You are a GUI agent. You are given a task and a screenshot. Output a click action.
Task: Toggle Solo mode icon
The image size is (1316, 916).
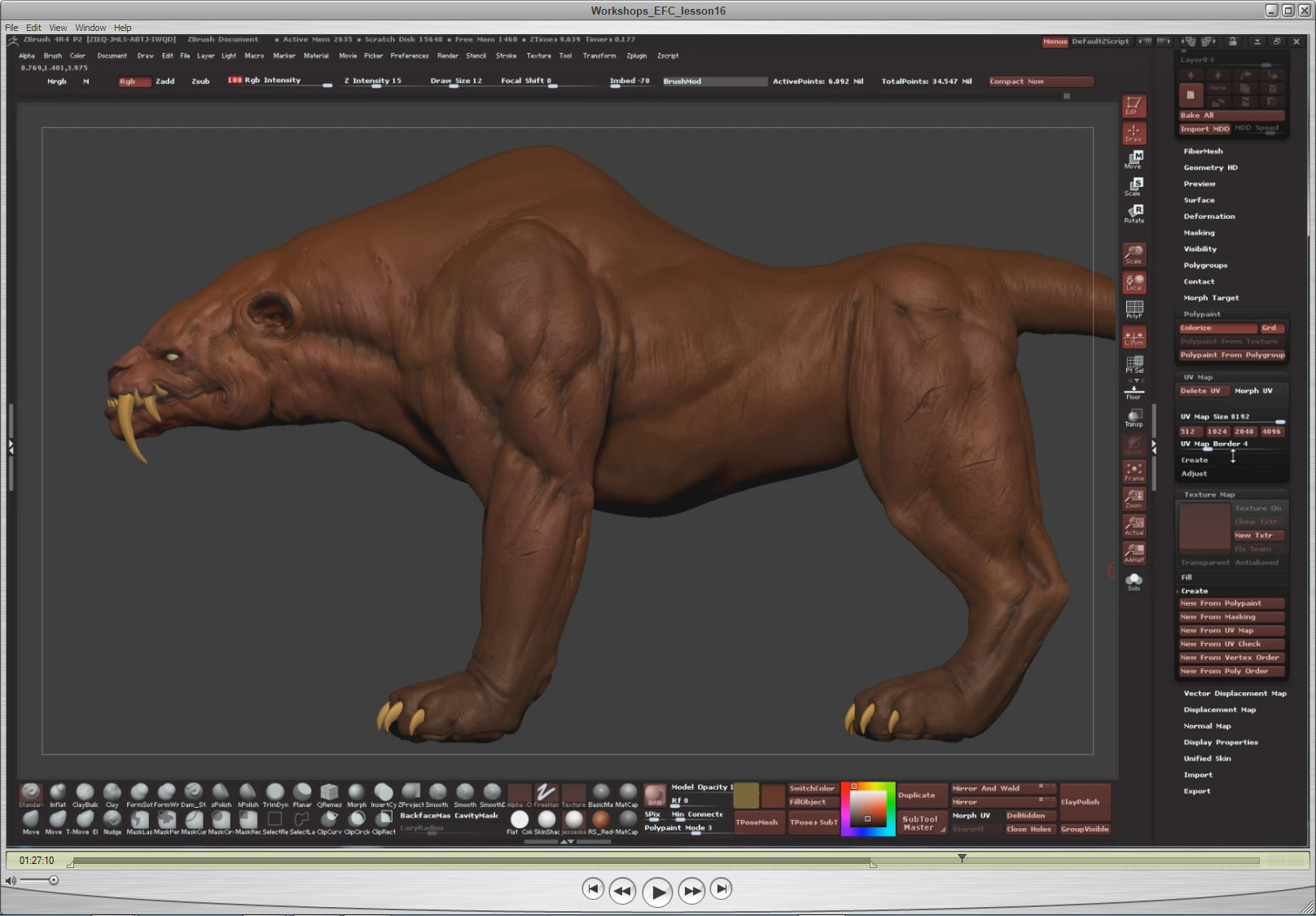pyautogui.click(x=1134, y=581)
